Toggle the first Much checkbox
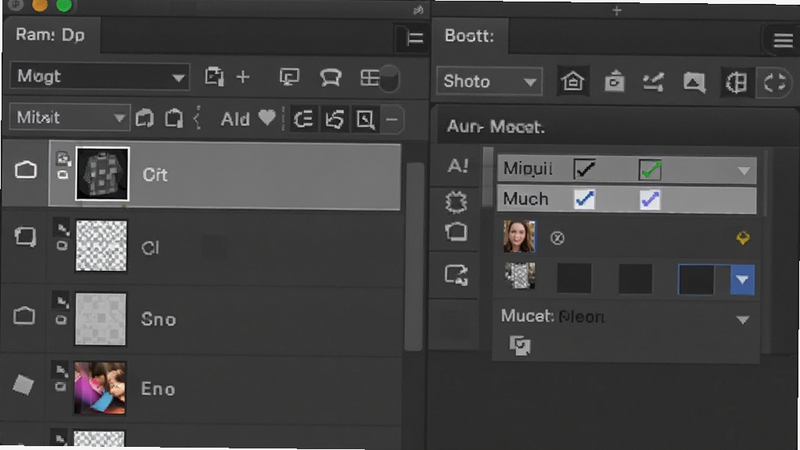Viewport: 800px width, 450px height. (x=584, y=199)
